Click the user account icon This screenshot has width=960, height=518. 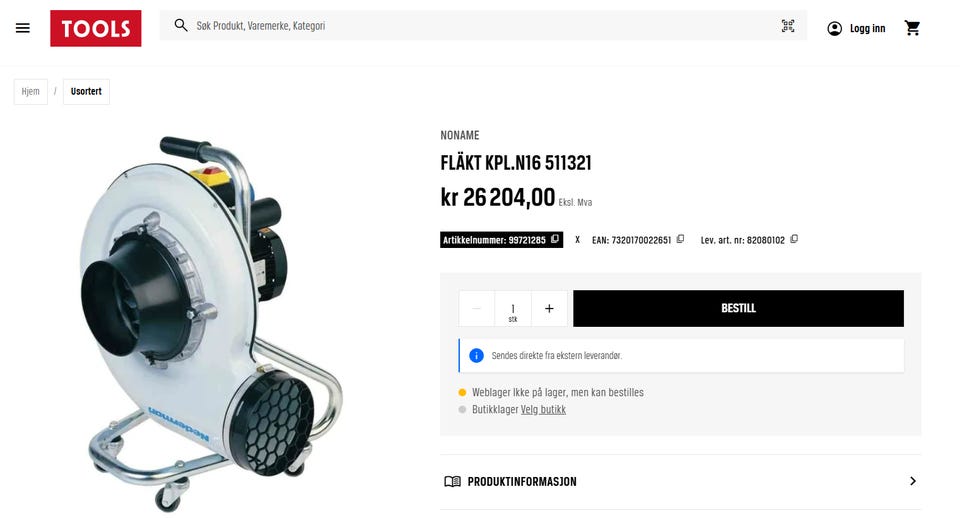tap(834, 28)
